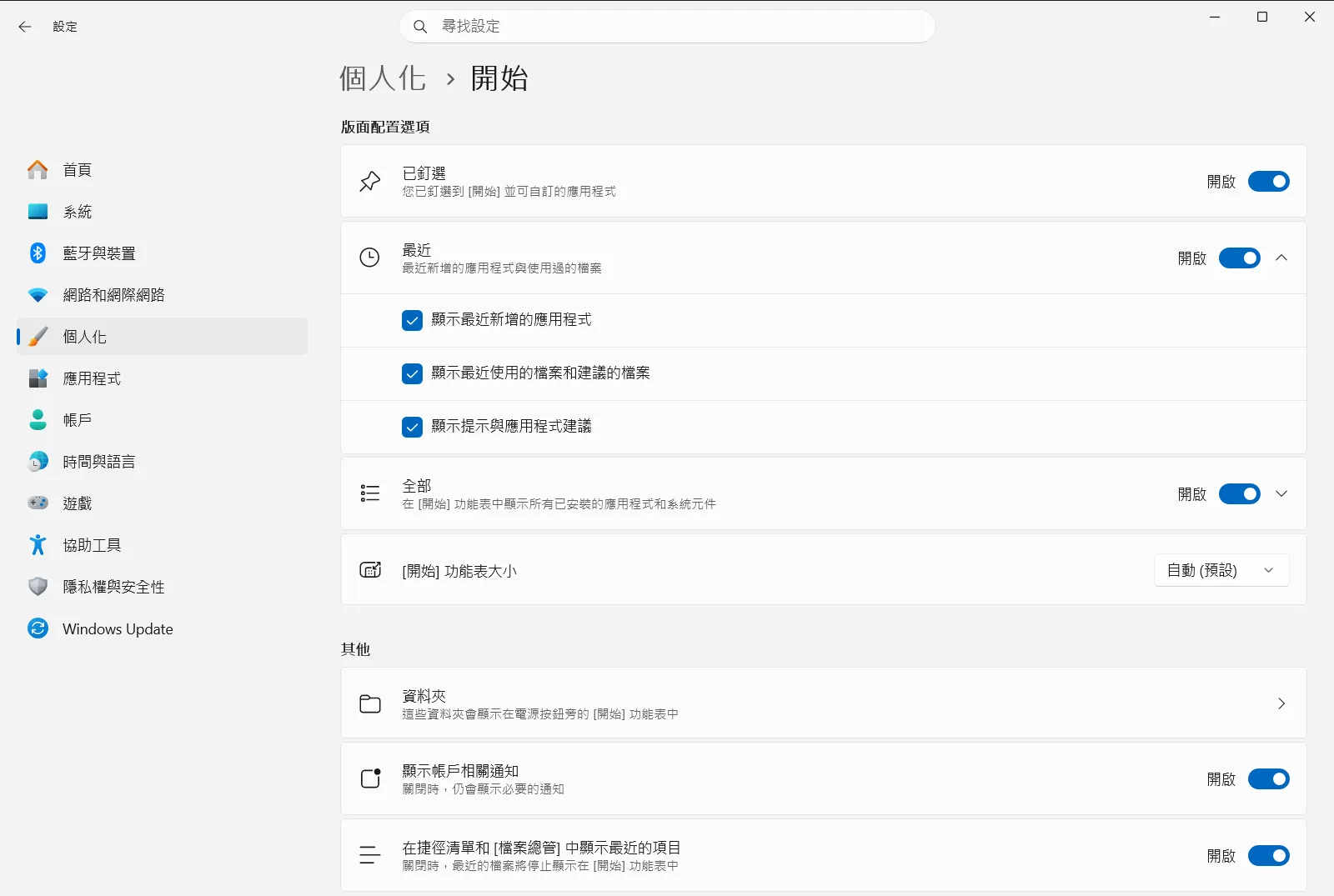This screenshot has height=896, width=1334.
Task: Turn off the 已釘選 toggle
Action: pyautogui.click(x=1268, y=182)
